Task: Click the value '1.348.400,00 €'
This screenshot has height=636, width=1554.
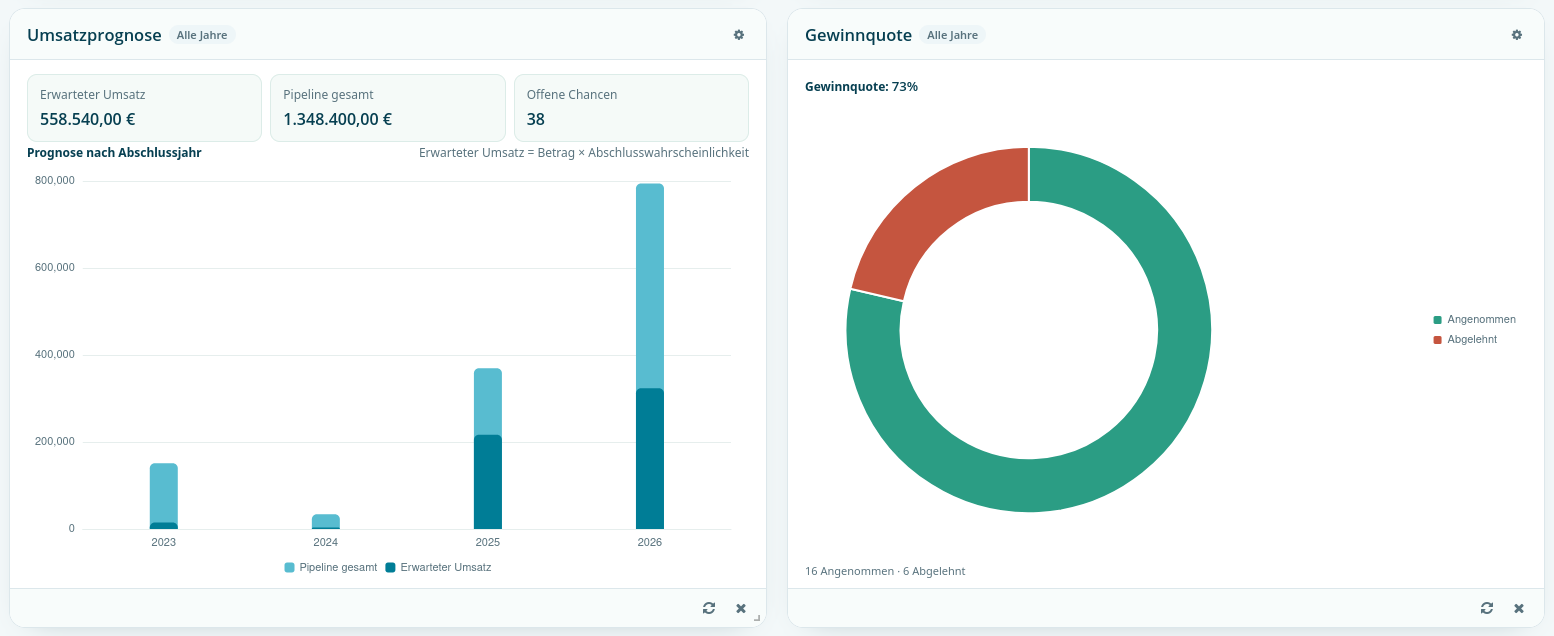Action: point(337,119)
